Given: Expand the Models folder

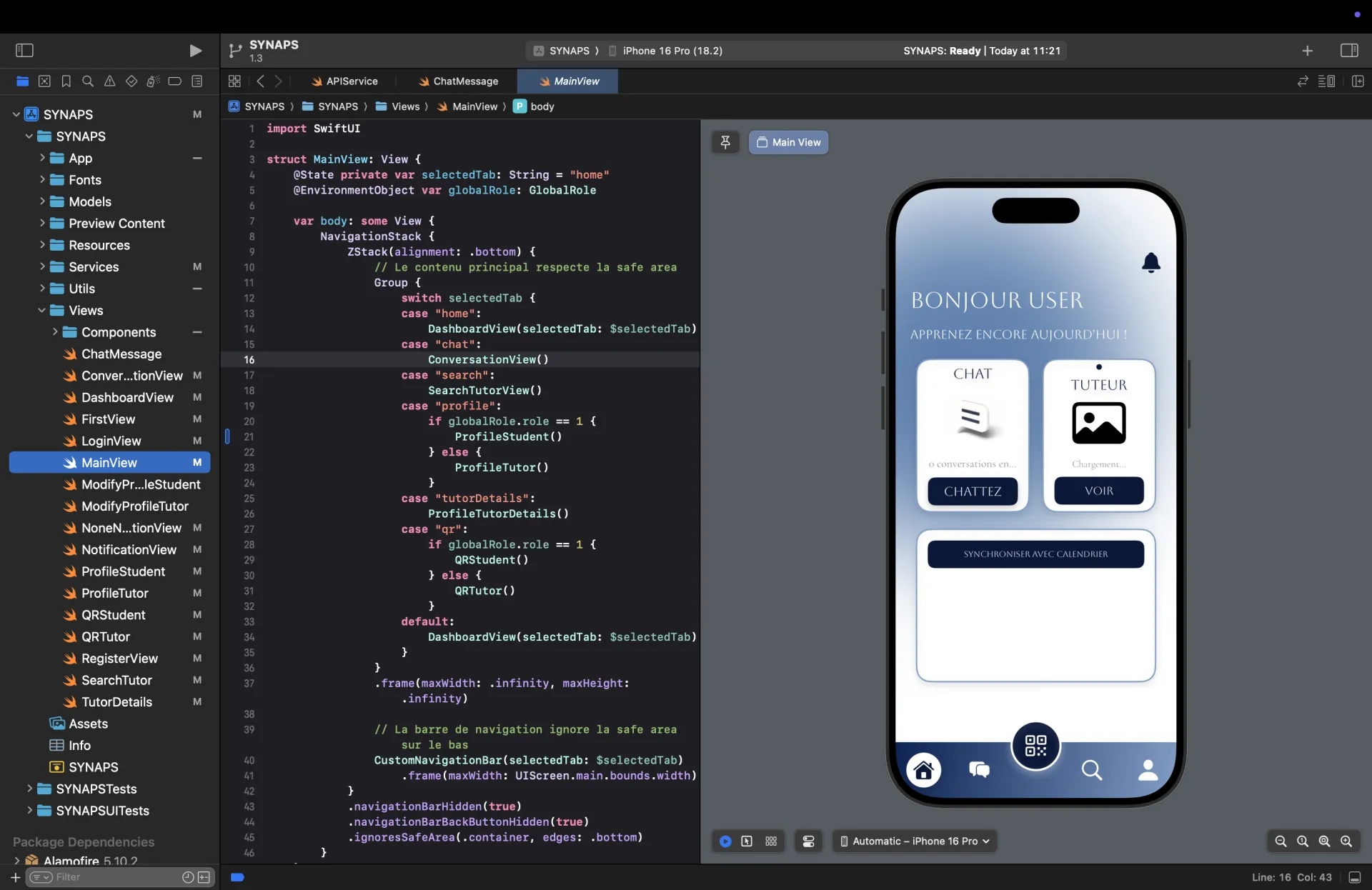Looking at the screenshot, I should click(x=42, y=201).
